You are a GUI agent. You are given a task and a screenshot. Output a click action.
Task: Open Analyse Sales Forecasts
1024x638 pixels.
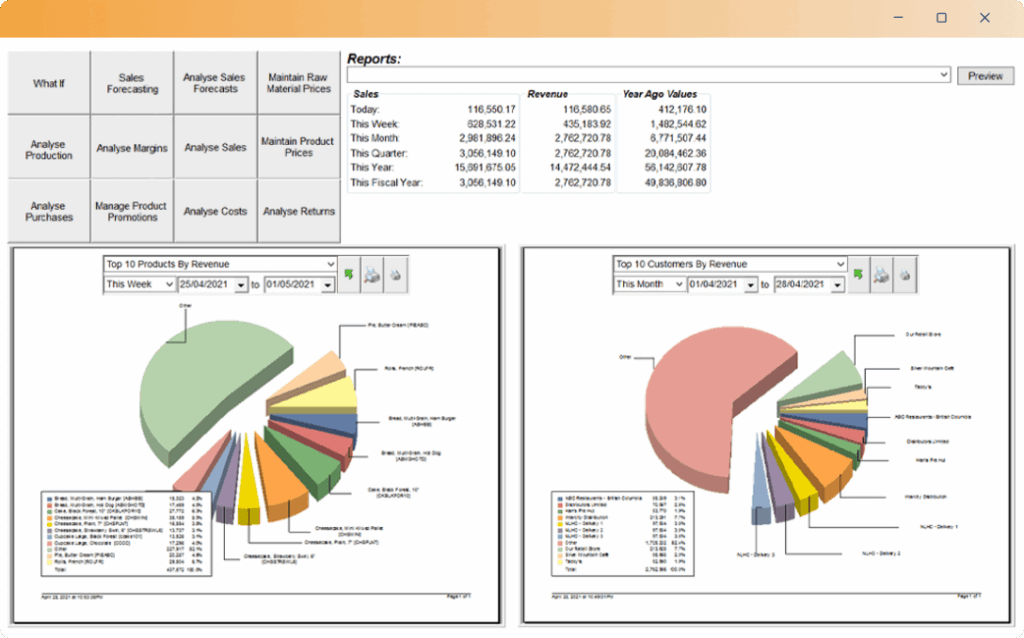(x=215, y=83)
